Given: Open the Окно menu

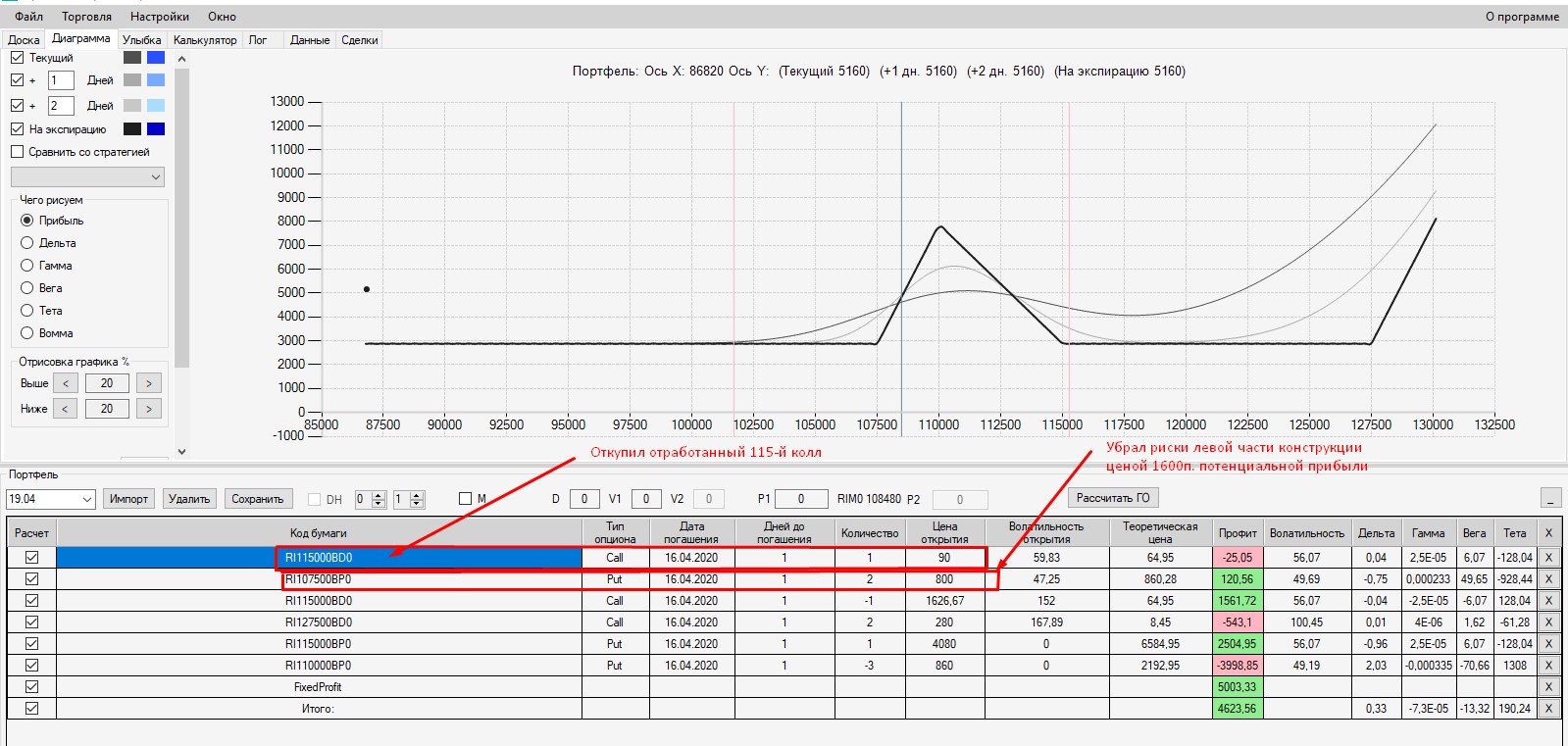Looking at the screenshot, I should tap(223, 17).
